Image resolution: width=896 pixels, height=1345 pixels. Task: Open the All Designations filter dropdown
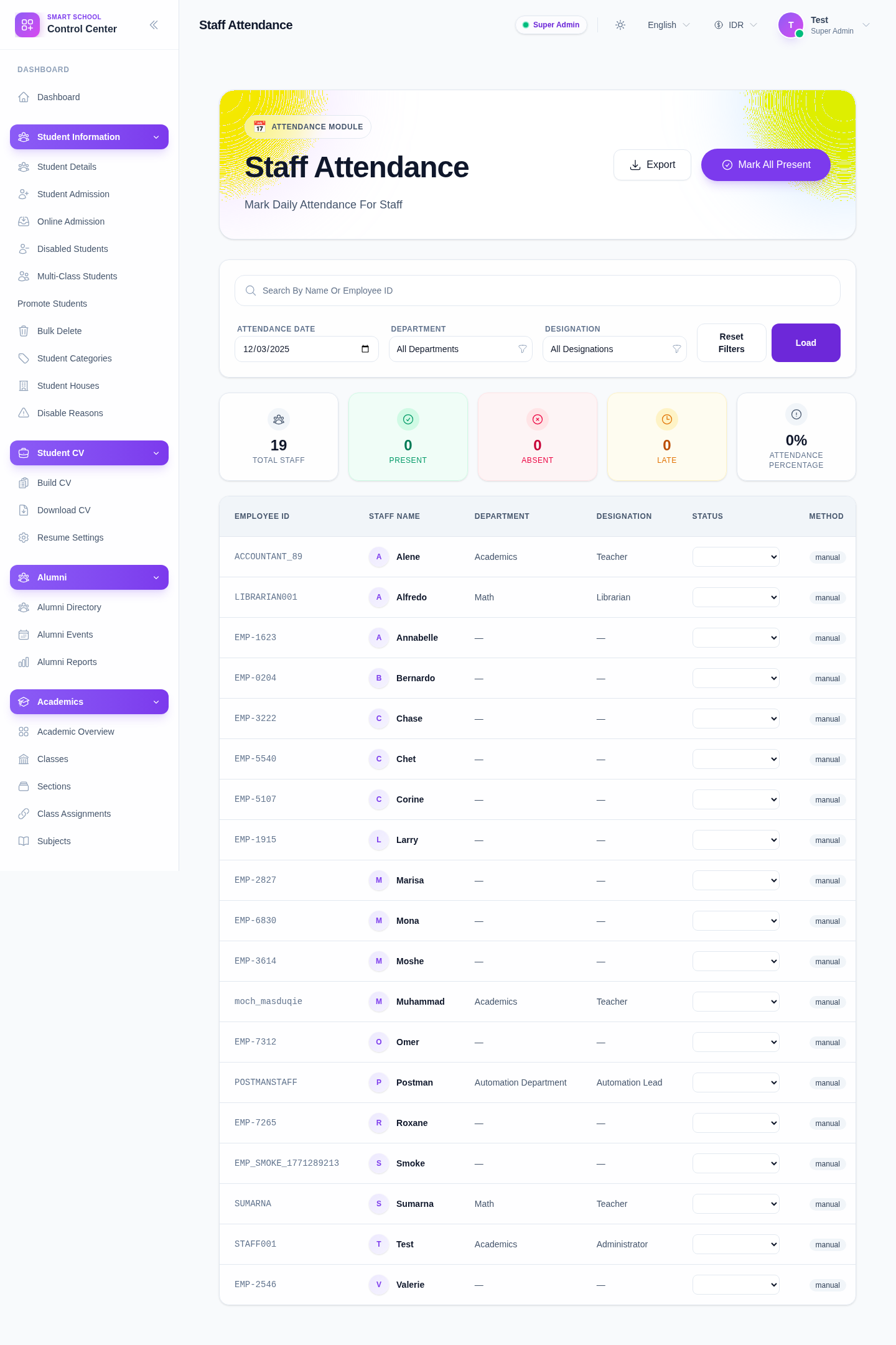(615, 349)
